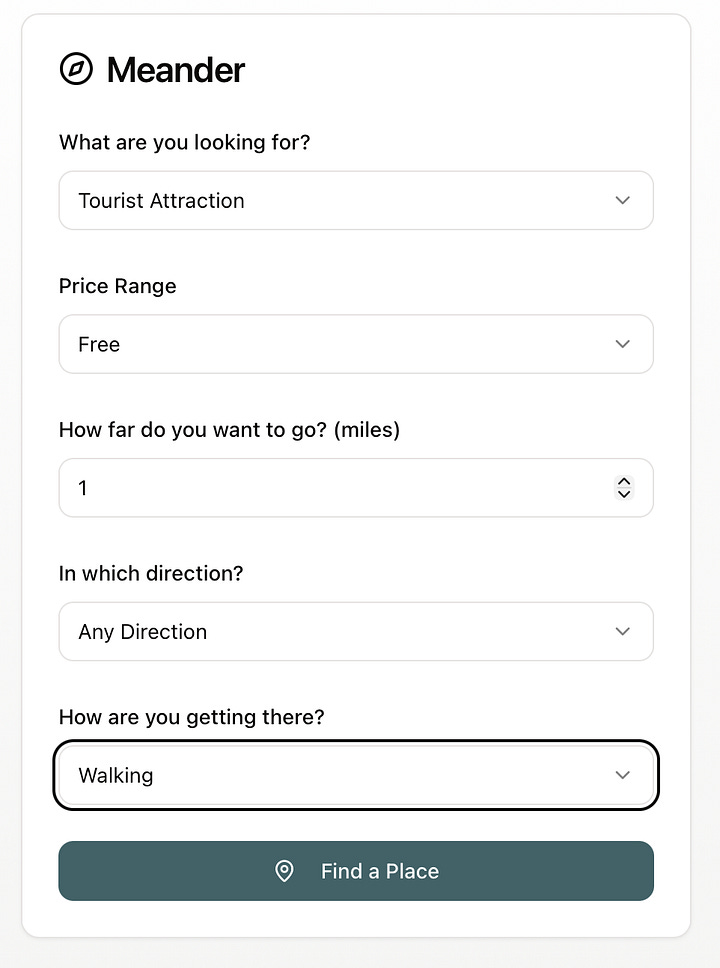Click the Find a Place button

point(356,871)
